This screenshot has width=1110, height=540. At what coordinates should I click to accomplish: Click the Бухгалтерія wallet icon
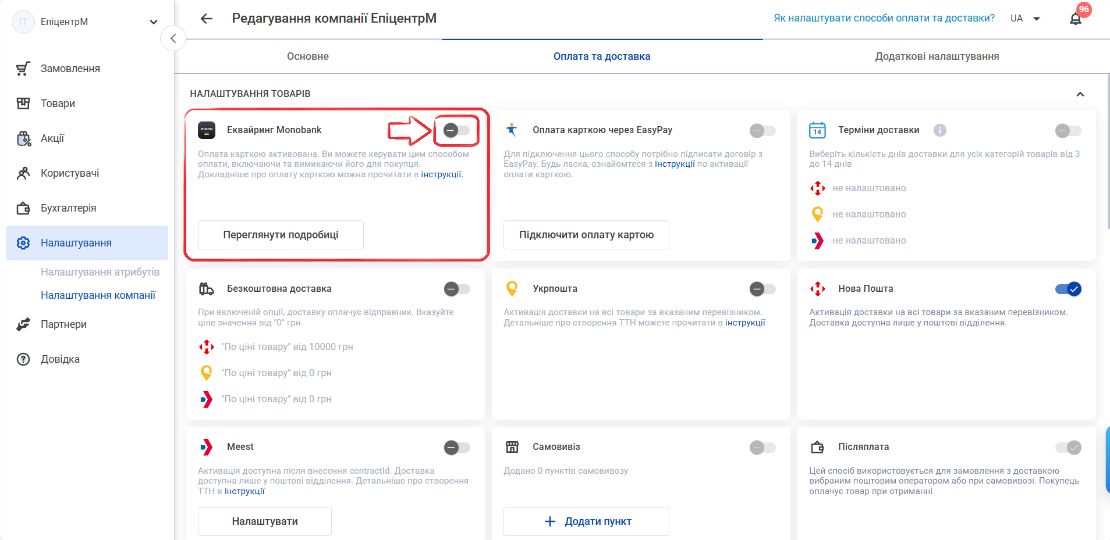pos(23,208)
